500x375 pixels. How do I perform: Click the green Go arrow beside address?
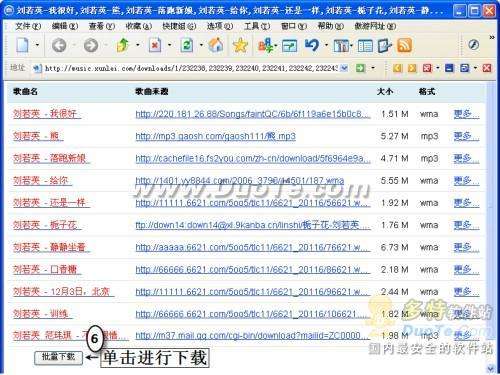tap(360, 68)
